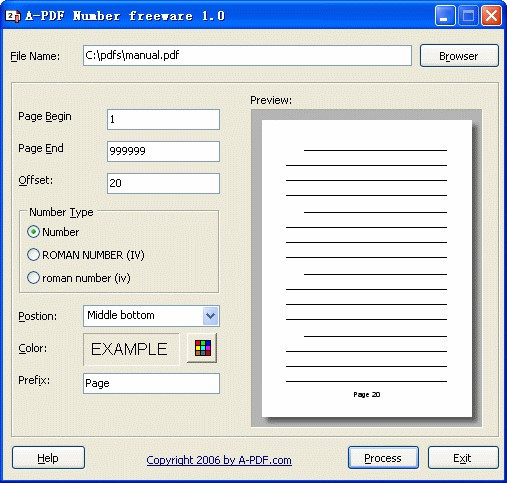This screenshot has height=483, width=507.
Task: Click the Page End field showing 999999
Action: (163, 151)
